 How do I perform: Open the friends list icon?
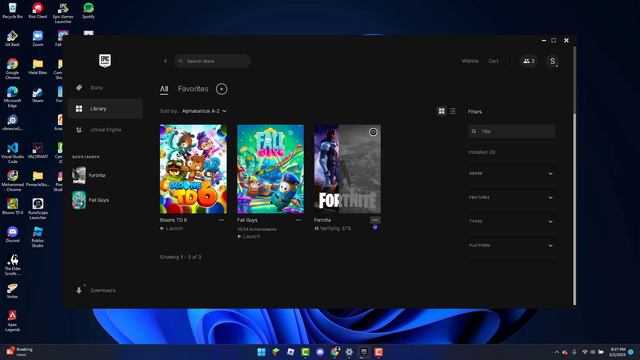coord(529,61)
